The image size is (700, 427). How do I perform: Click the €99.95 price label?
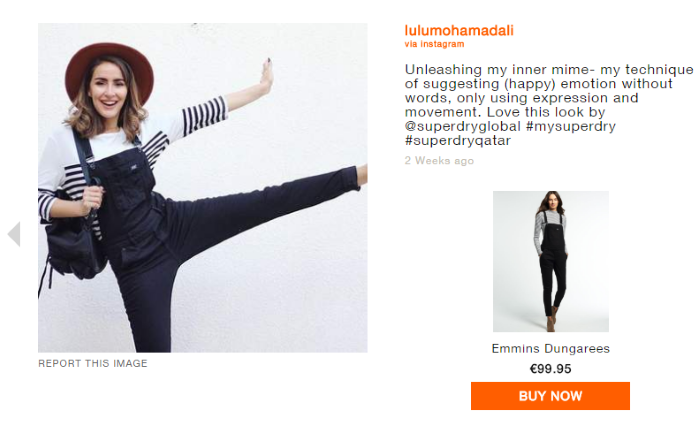pos(550,369)
